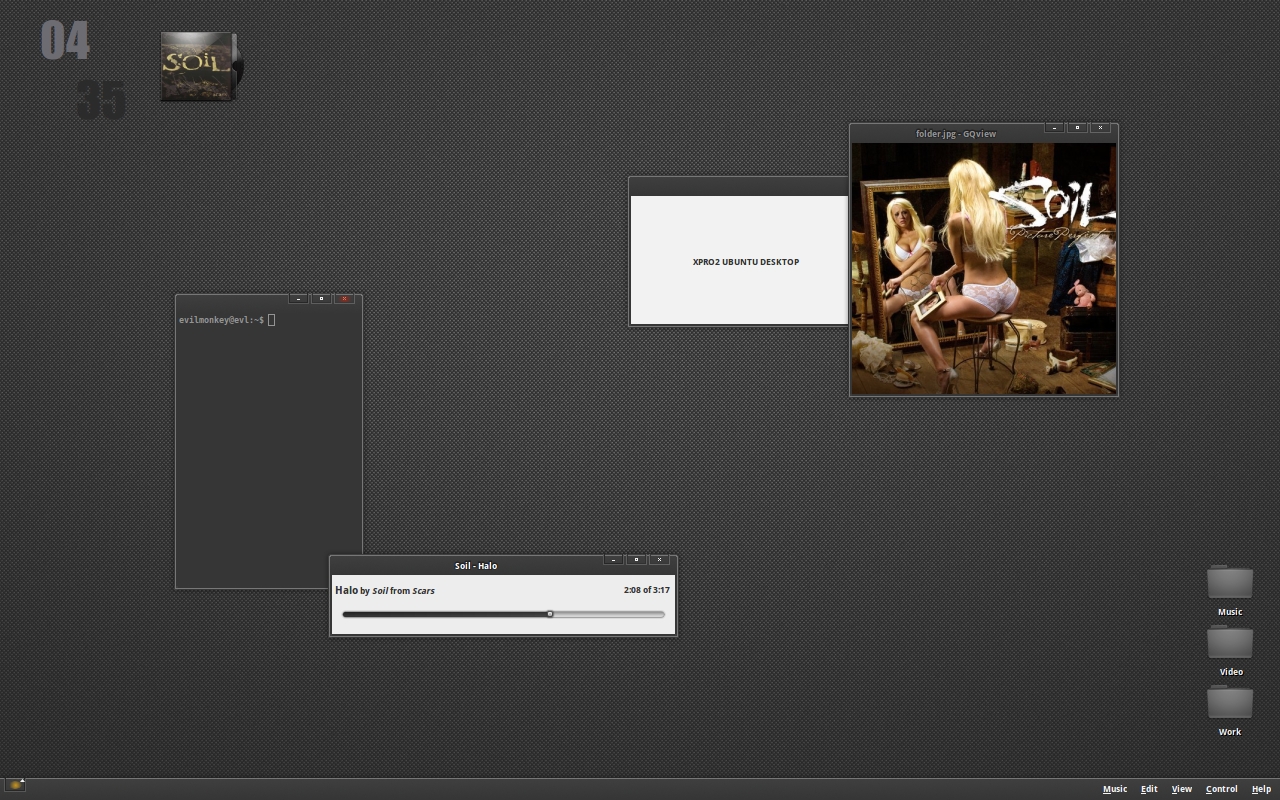
Task: Click the Halo song title text
Action: [x=346, y=590]
